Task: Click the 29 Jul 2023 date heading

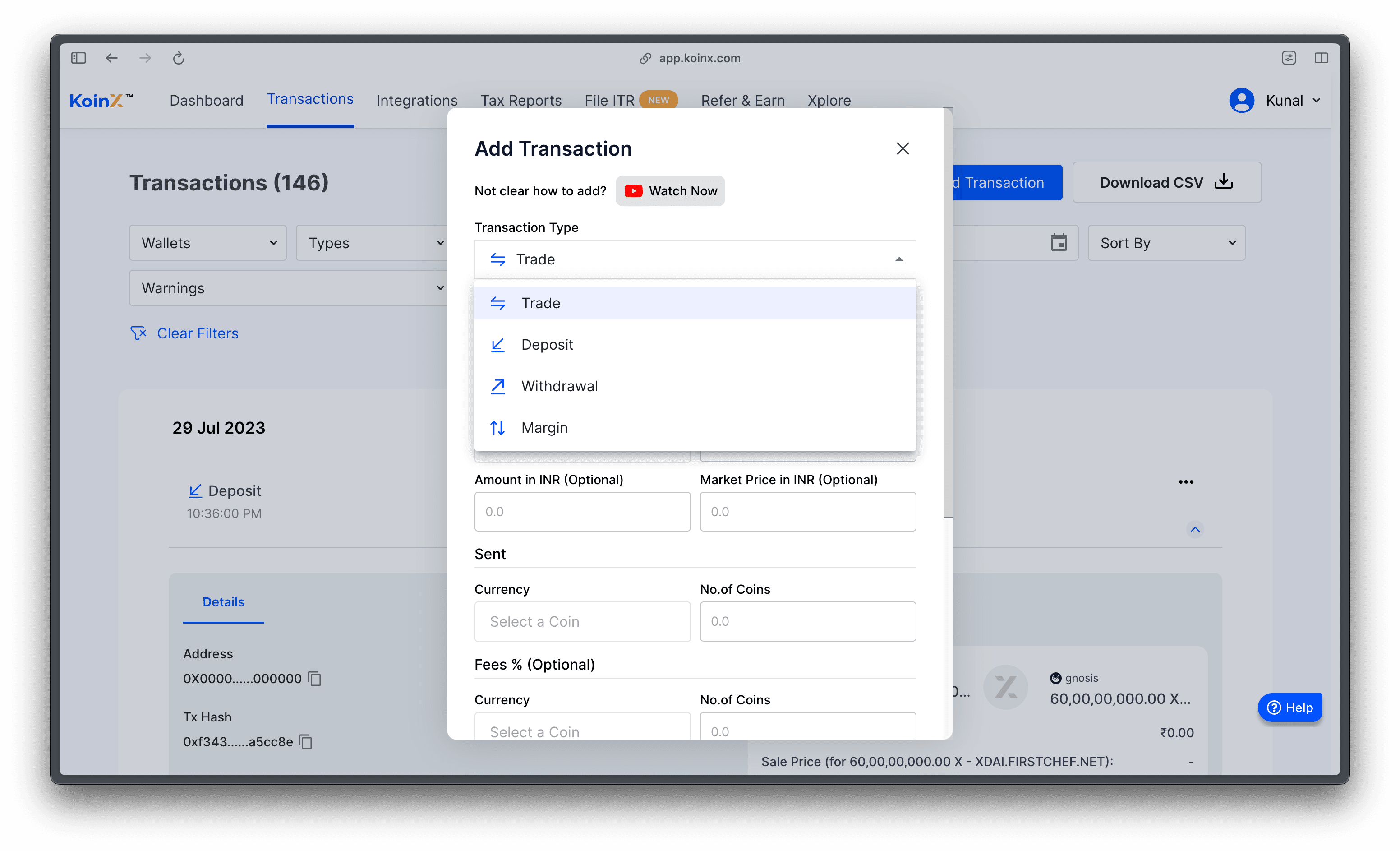Action: click(x=219, y=427)
